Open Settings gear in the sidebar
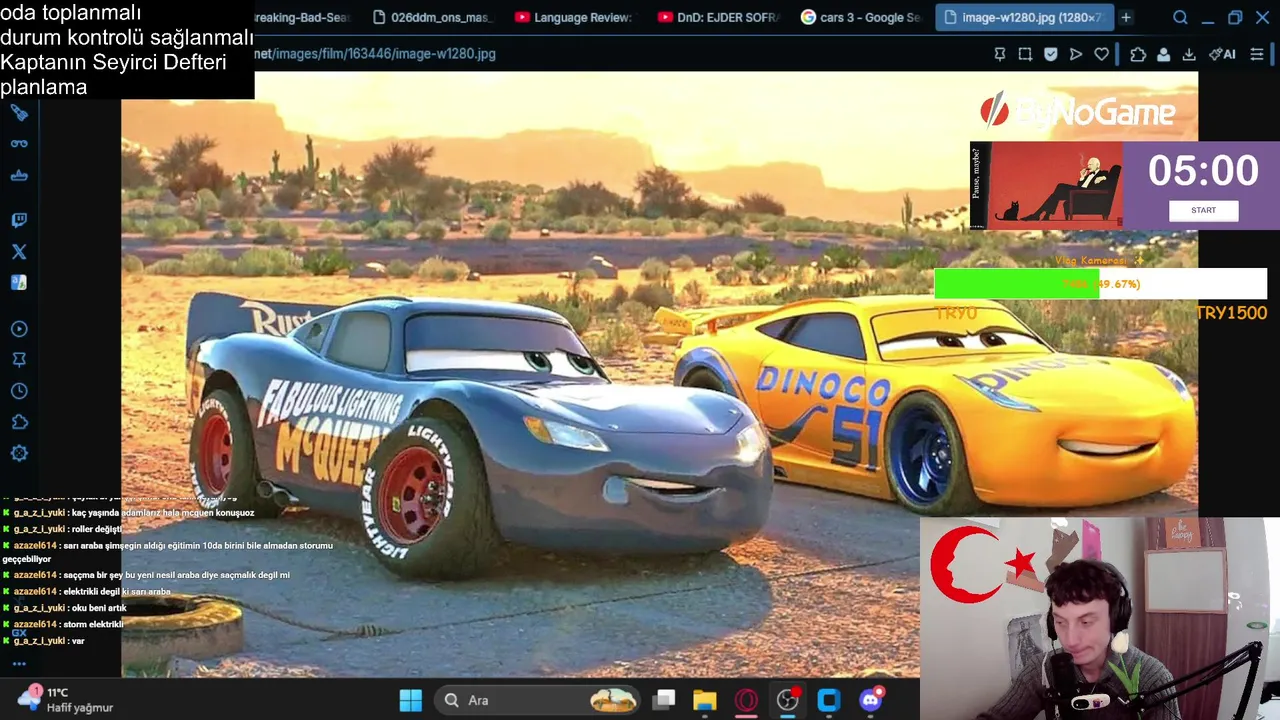The height and width of the screenshot is (720, 1280). pos(19,453)
